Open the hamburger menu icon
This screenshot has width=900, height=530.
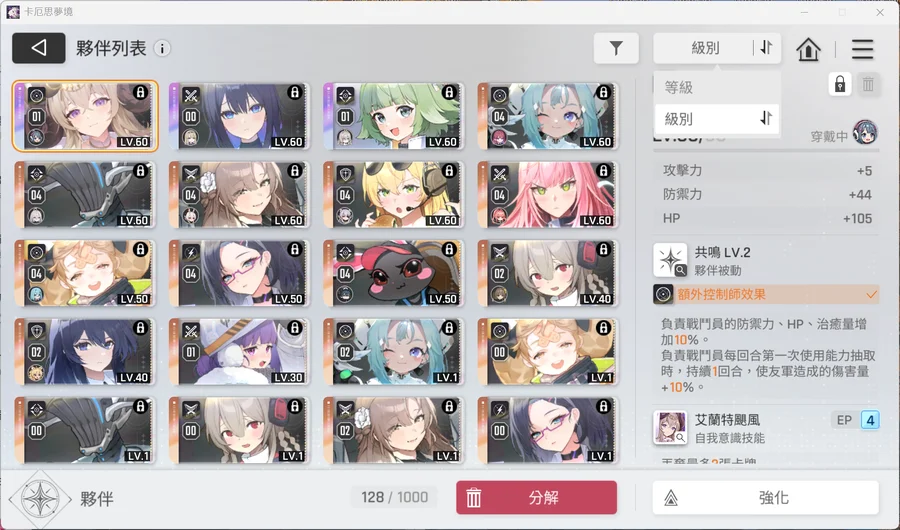coord(862,49)
